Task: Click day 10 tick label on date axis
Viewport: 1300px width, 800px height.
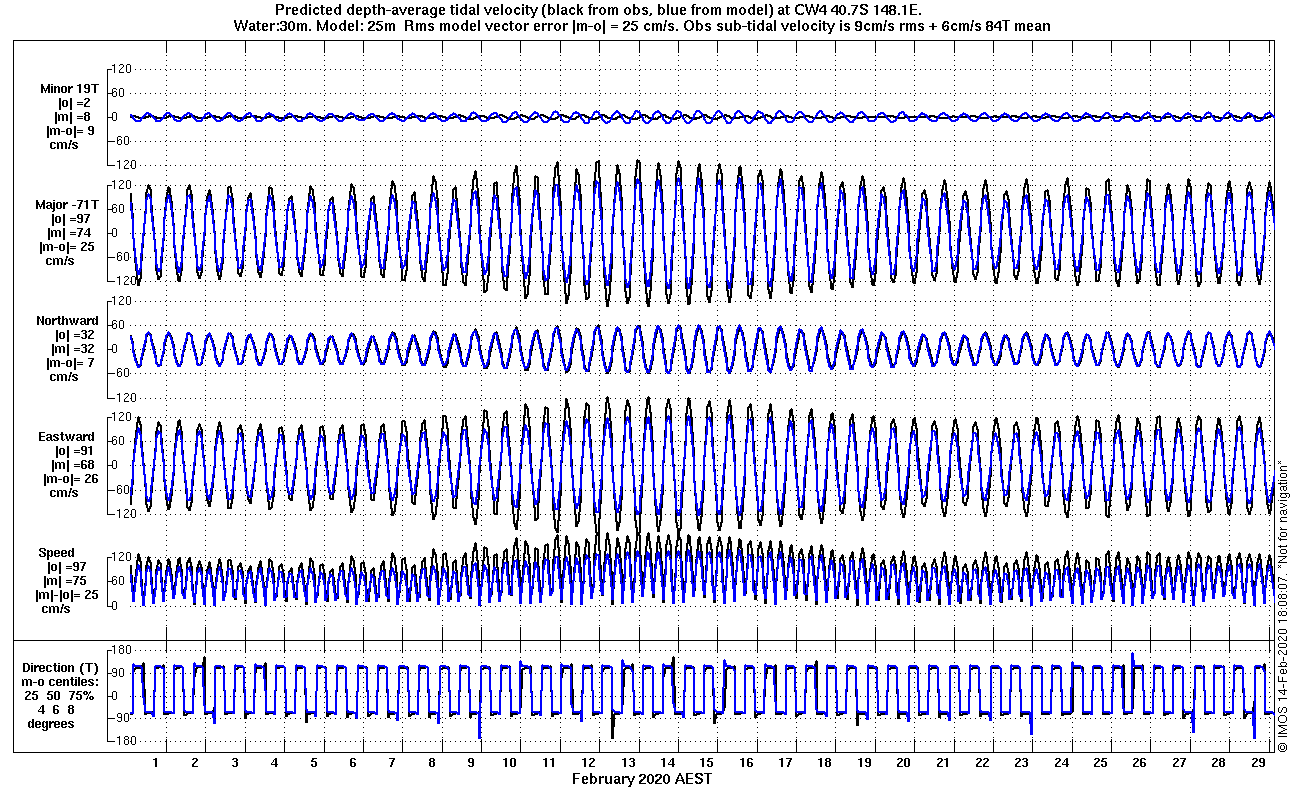Action: coord(510,763)
